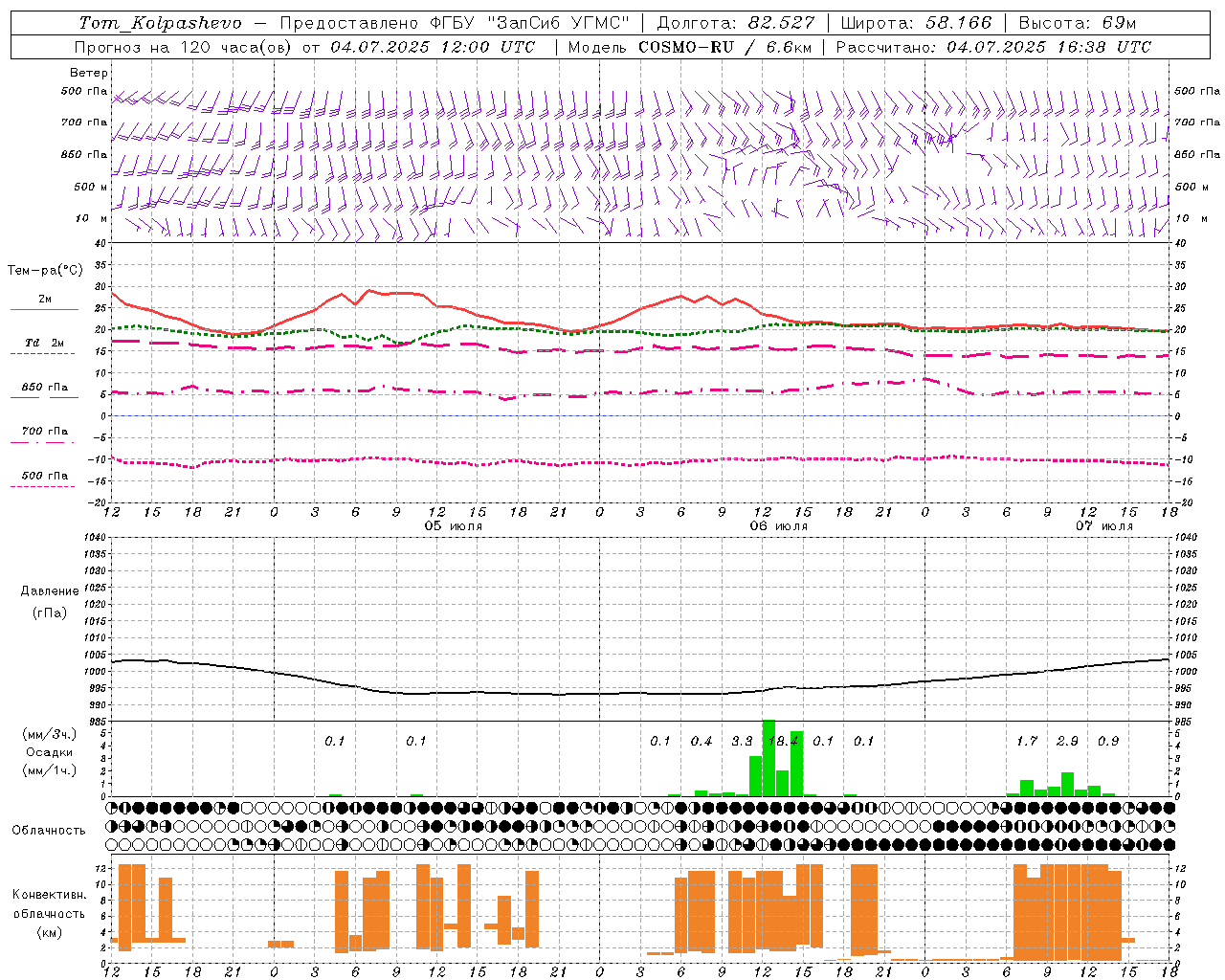
Task: Click the date label 07 июля
Action: click(1103, 526)
